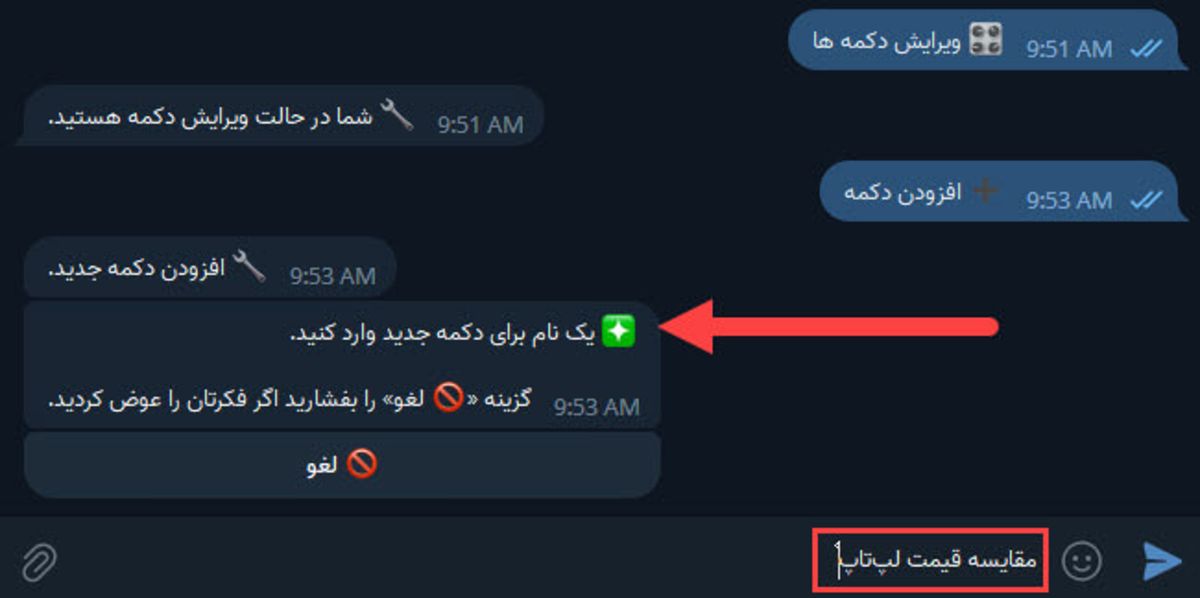The image size is (1200, 598).
Task: Click the read checkmarks on 9:53 AM sent message
Action: [x=1144, y=200]
